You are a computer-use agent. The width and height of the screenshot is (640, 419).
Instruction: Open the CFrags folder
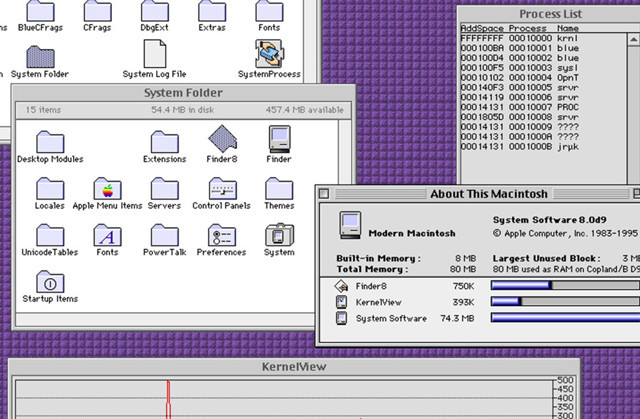[x=98, y=11]
